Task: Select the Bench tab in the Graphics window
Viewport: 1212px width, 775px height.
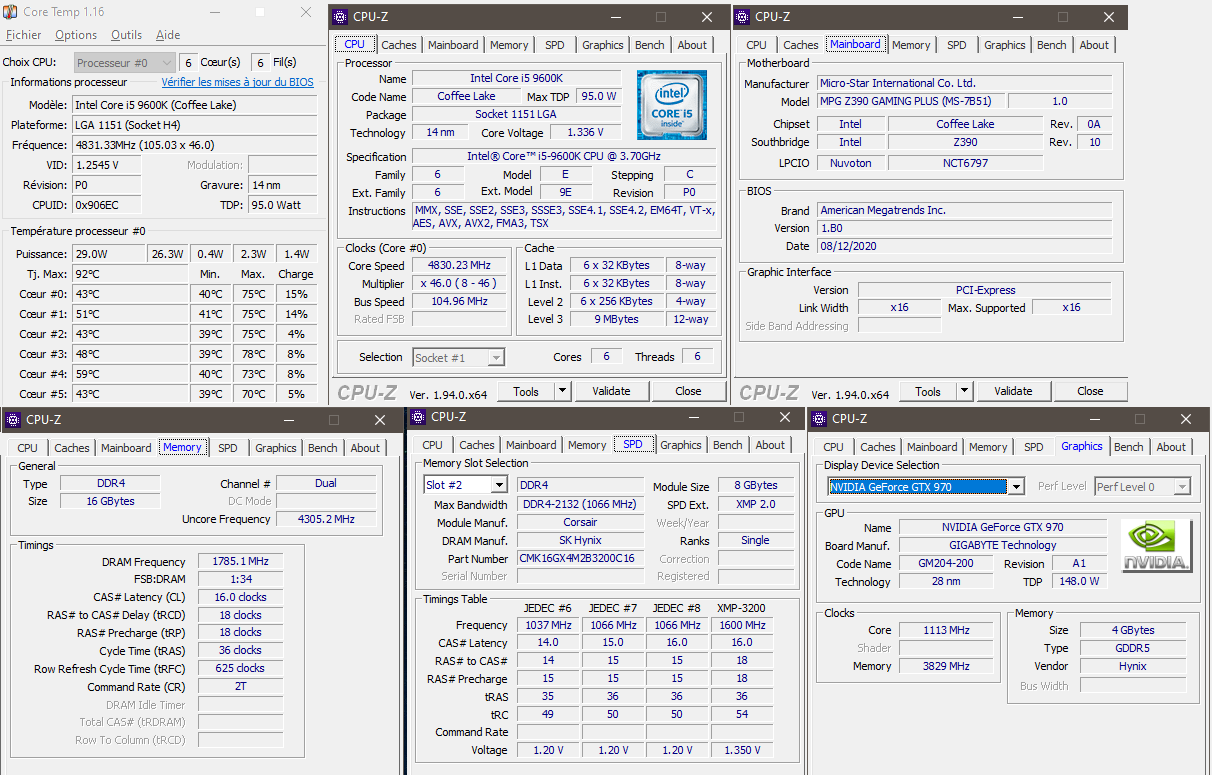Action: [1128, 447]
